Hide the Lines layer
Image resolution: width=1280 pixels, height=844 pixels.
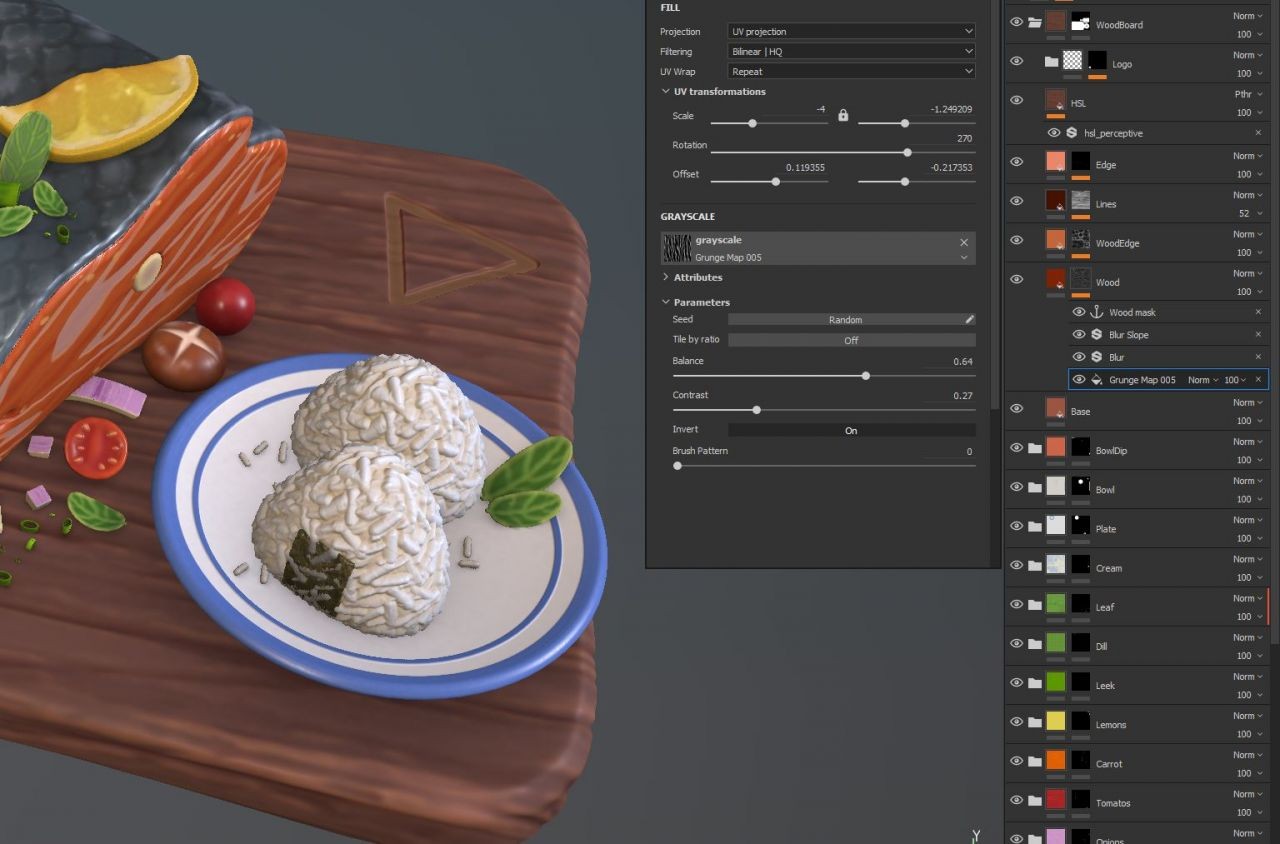[1017, 201]
